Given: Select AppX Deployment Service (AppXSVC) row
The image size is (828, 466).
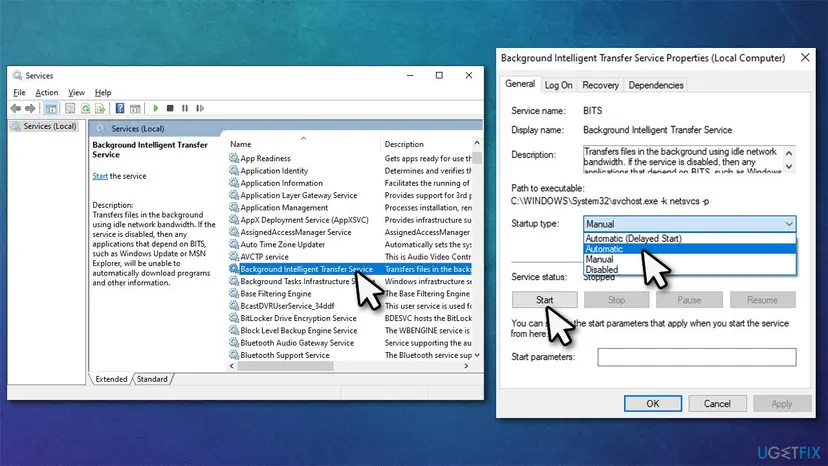Looking at the screenshot, I should click(x=350, y=220).
